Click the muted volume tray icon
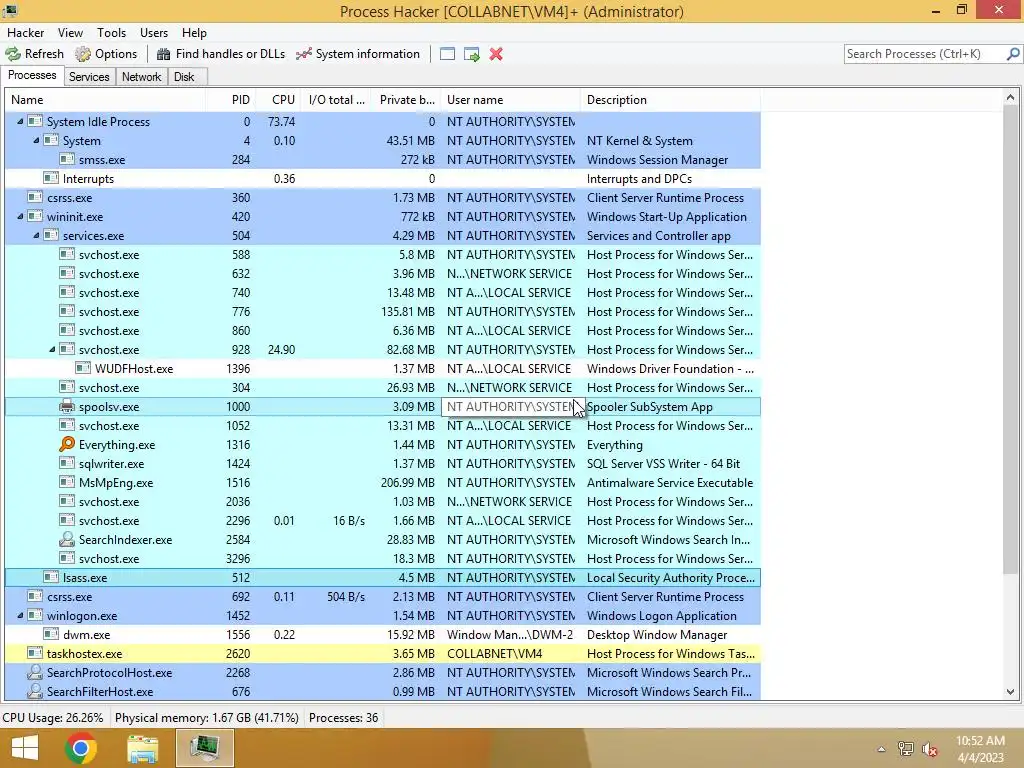This screenshot has height=768, width=1024. click(929, 749)
